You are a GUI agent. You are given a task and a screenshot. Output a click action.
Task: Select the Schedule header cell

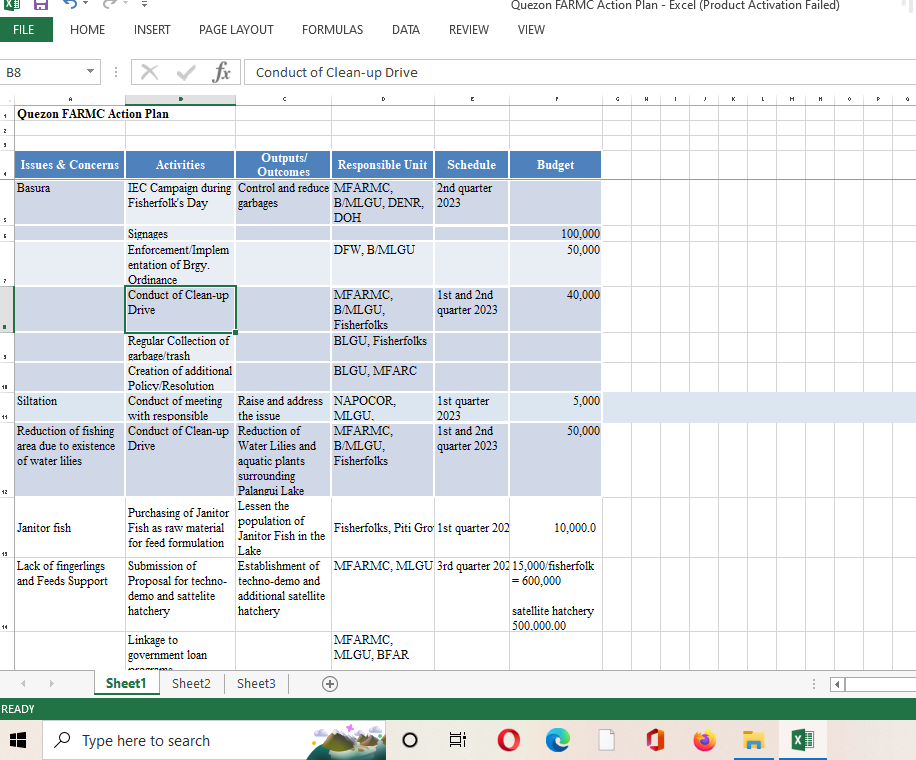click(x=471, y=165)
